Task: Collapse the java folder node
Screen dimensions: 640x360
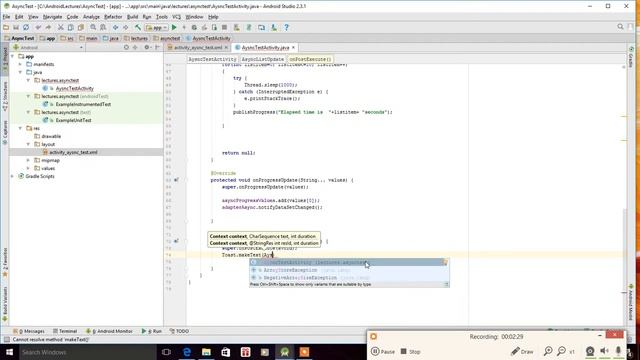Action: point(20,72)
